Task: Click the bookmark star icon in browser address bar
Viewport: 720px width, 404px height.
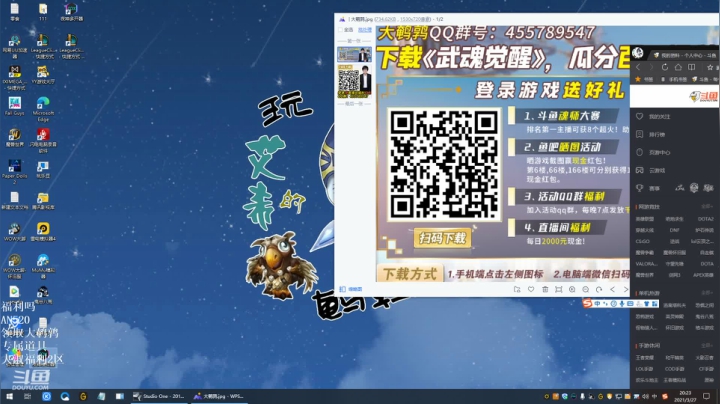Action: pyautogui.click(x=710, y=67)
